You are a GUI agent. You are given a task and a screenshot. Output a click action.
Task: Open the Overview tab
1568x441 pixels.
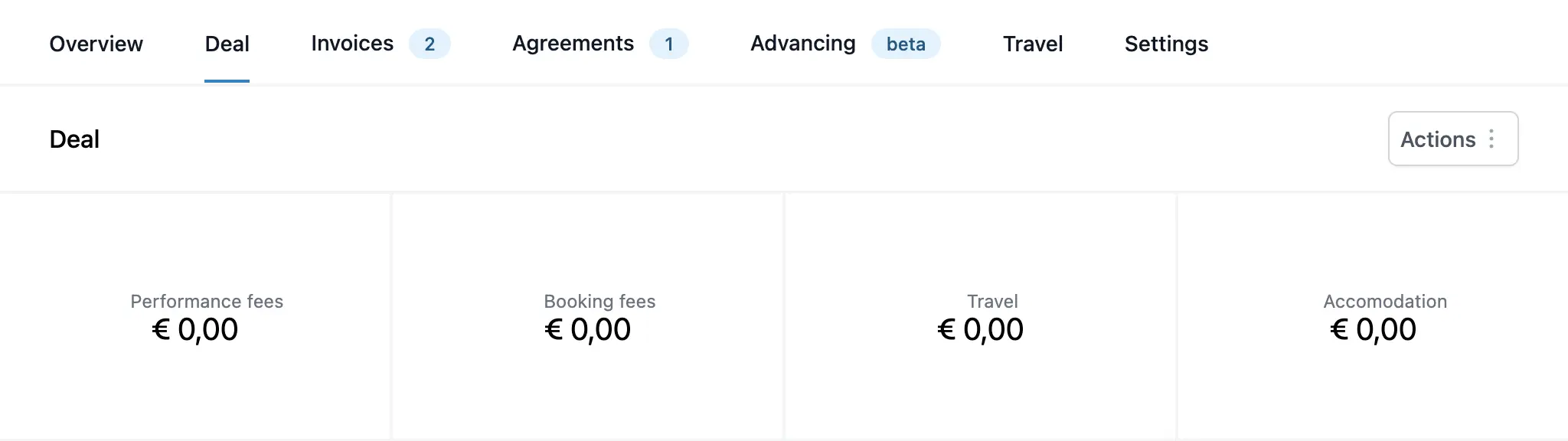96,44
